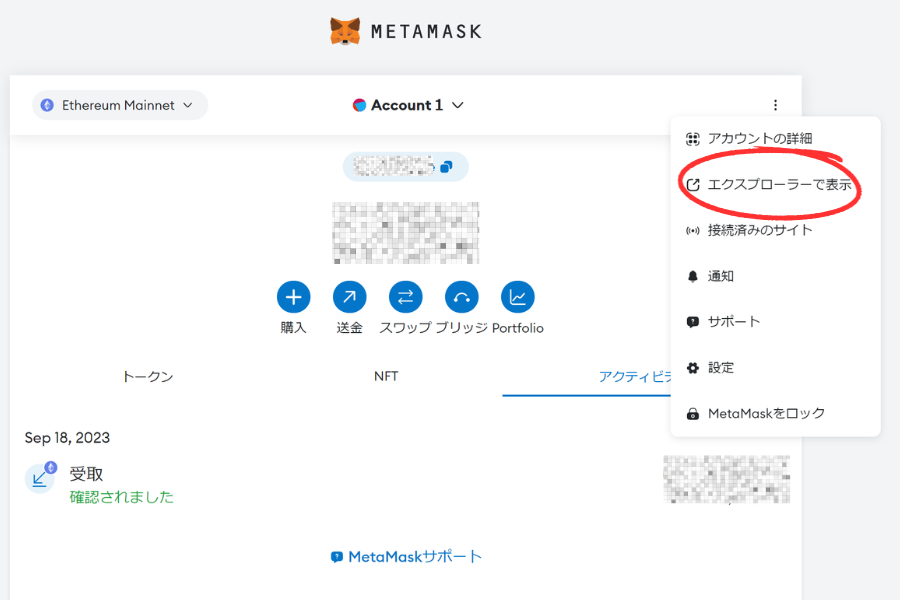The width and height of the screenshot is (900, 600).
Task: Open the Portfolio chart icon
Action: pos(517,297)
